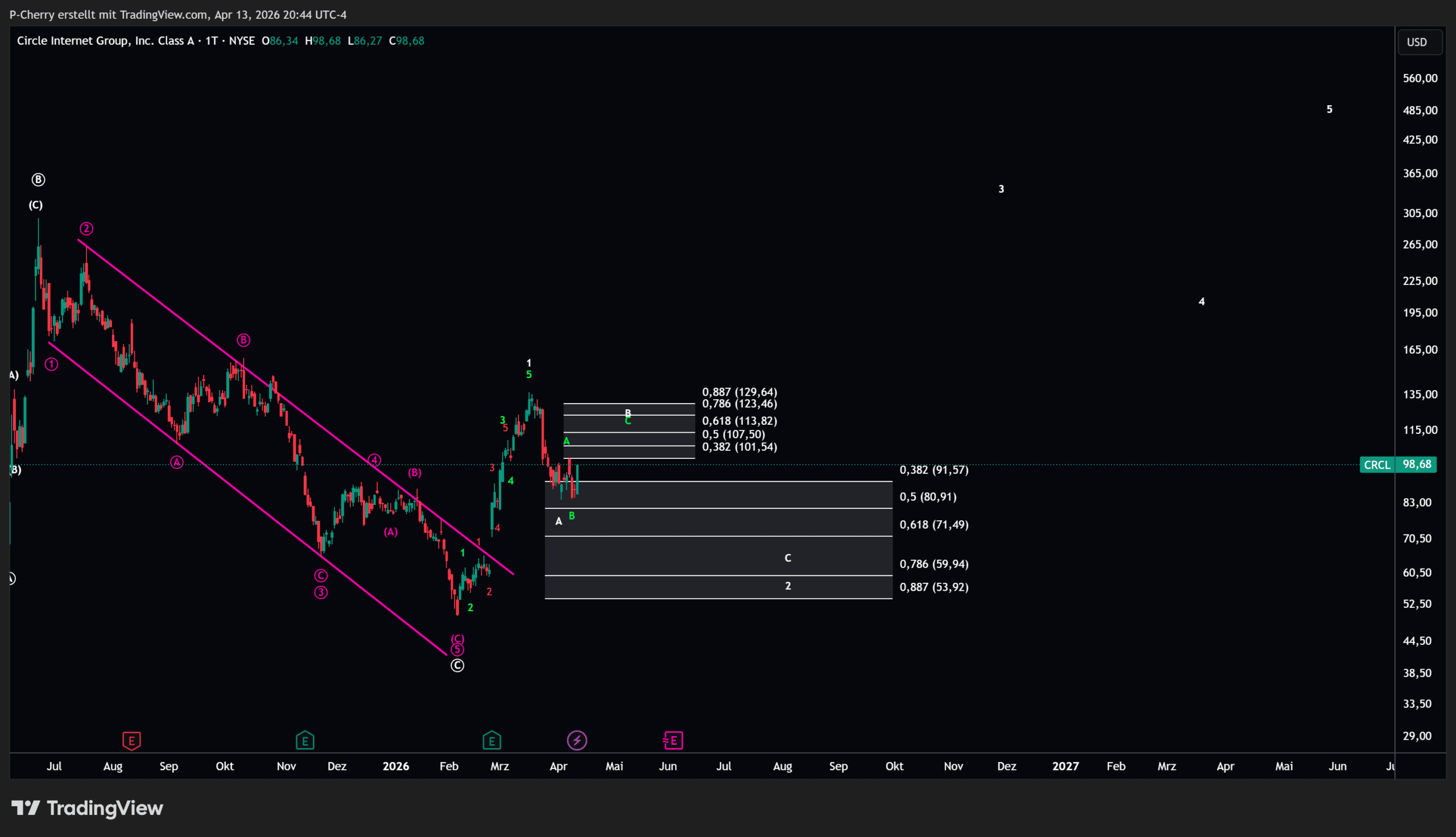
Task: Click the 2026 label on time axis
Action: [395, 766]
